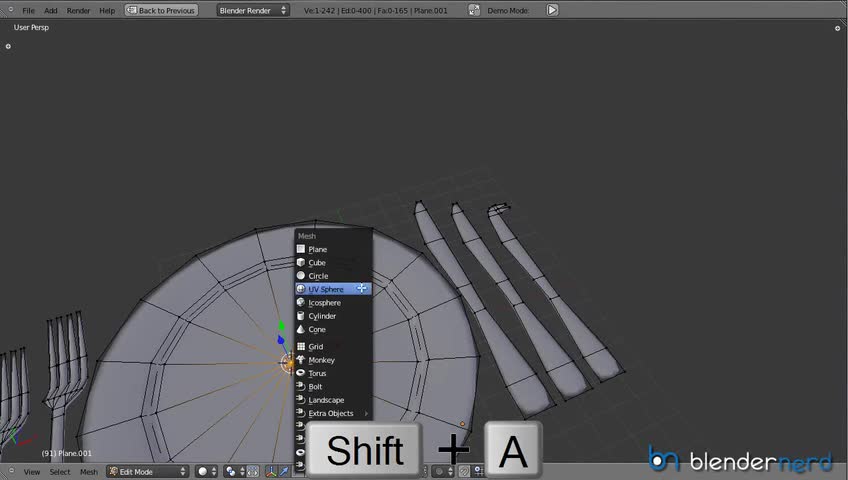This screenshot has height=480, width=848.
Task: Click the 3D view editor type icon bottom-left
Action: [11, 471]
